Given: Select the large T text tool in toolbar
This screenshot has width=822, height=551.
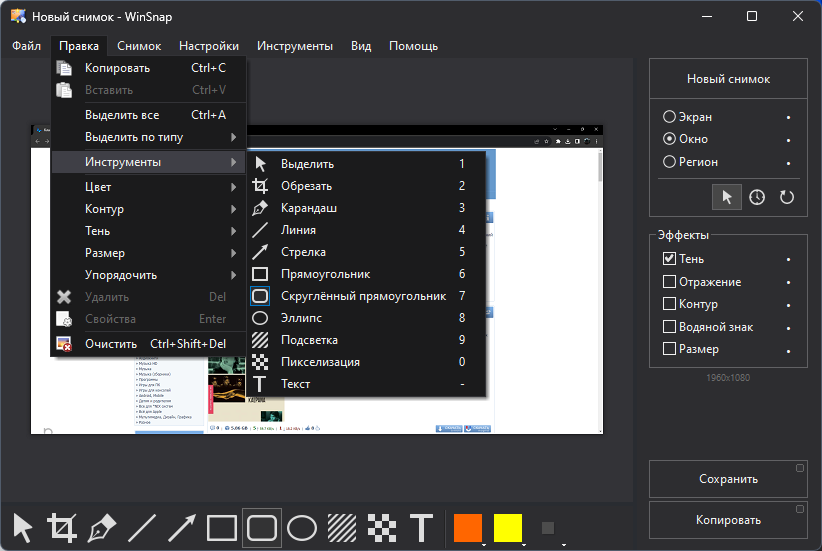Looking at the screenshot, I should [421, 527].
